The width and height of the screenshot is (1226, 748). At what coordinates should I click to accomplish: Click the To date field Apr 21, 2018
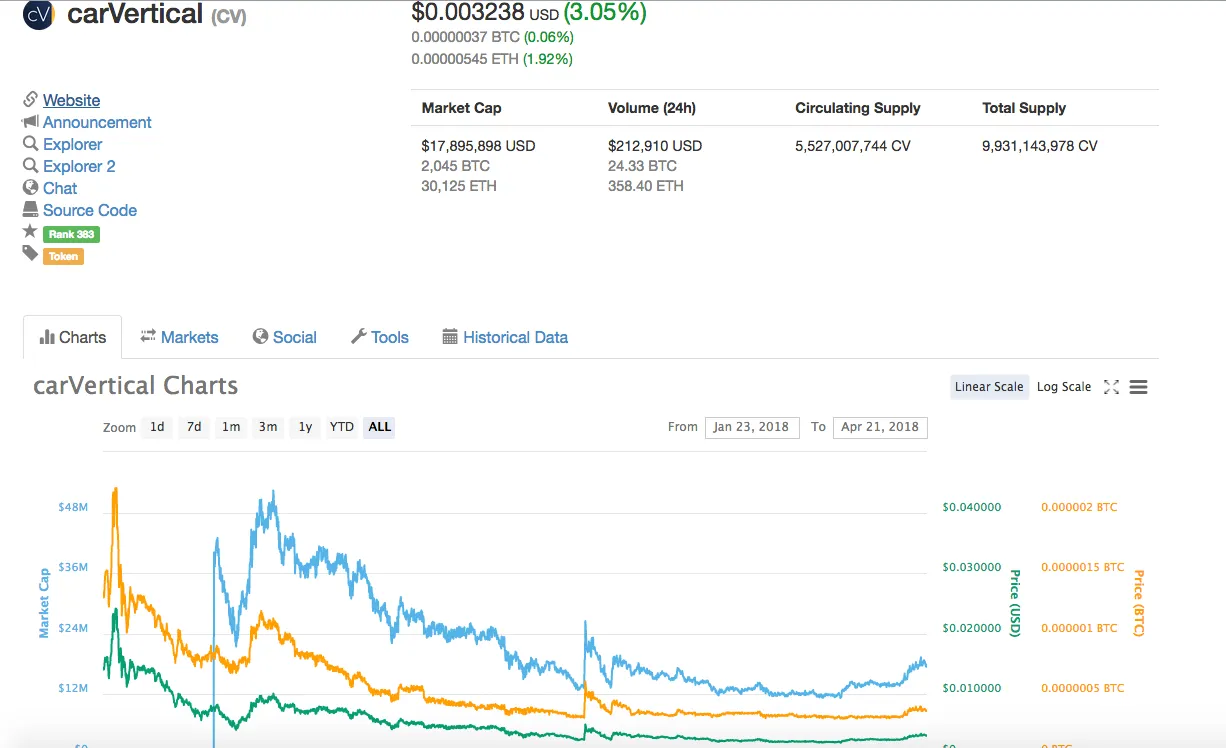(880, 427)
